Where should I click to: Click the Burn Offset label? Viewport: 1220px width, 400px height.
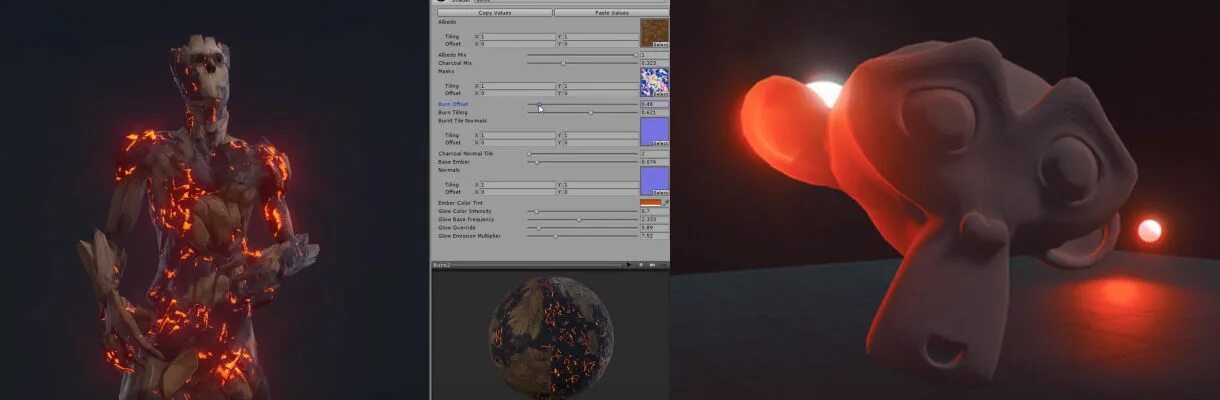(x=453, y=104)
